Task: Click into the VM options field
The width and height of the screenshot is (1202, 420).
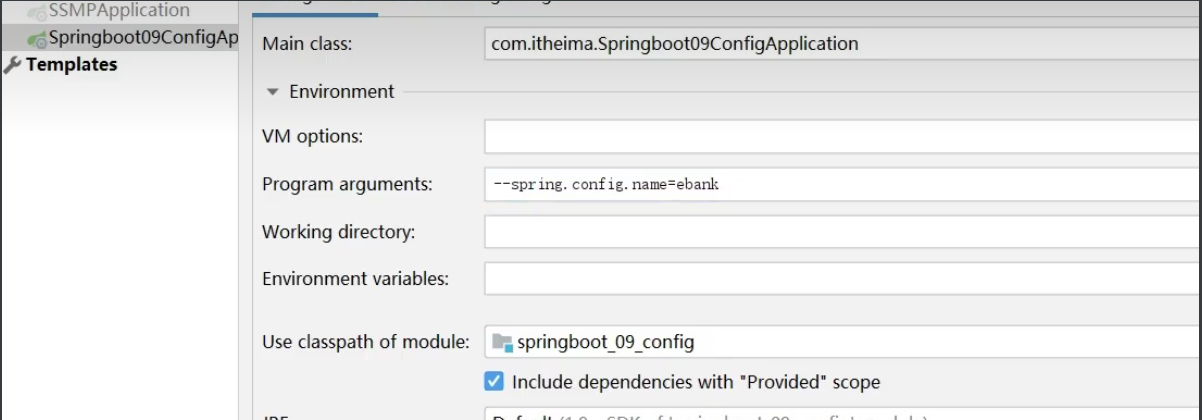Action: click(x=842, y=136)
